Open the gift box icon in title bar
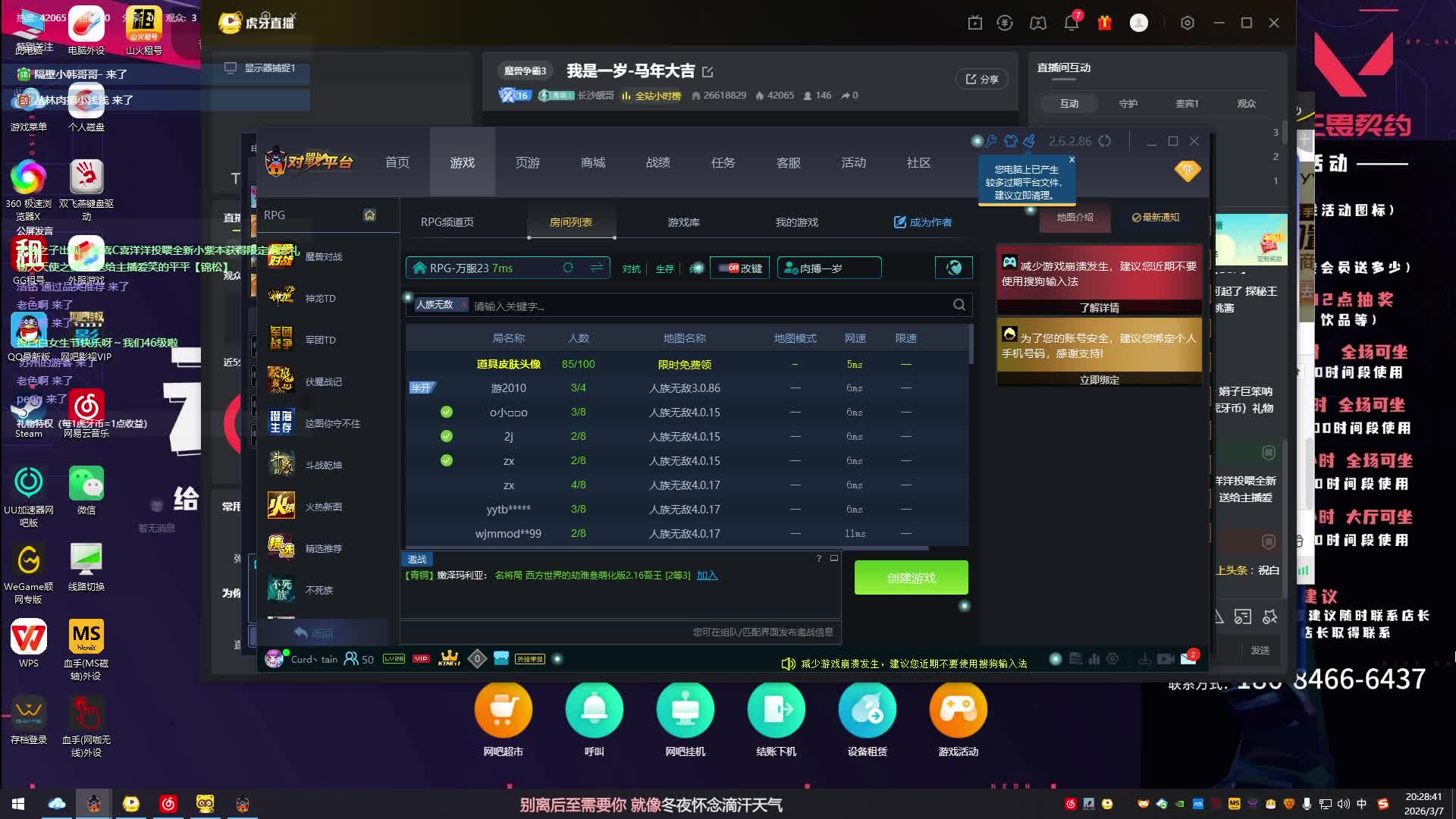Image resolution: width=1456 pixels, height=819 pixels. pyautogui.click(x=1104, y=23)
